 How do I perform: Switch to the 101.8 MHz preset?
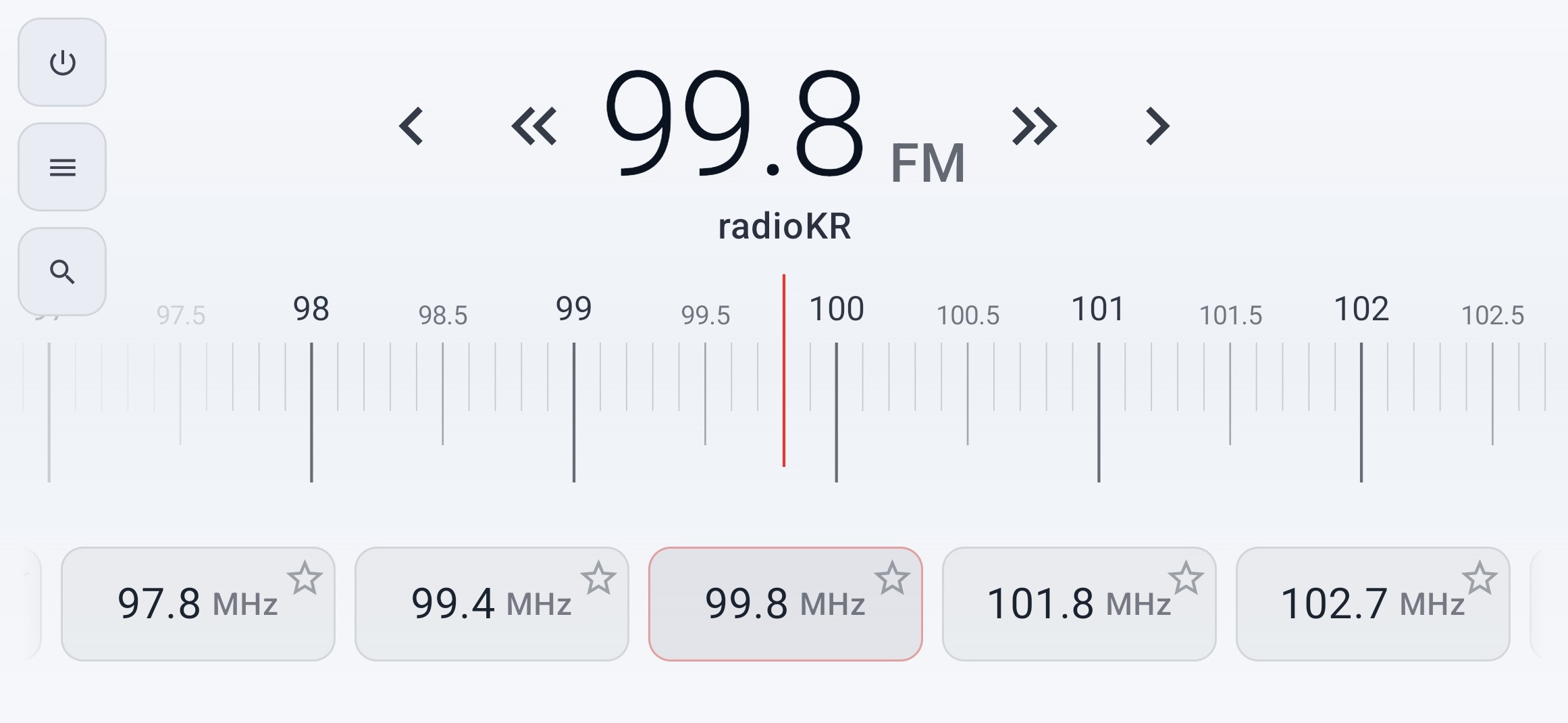click(x=1079, y=604)
